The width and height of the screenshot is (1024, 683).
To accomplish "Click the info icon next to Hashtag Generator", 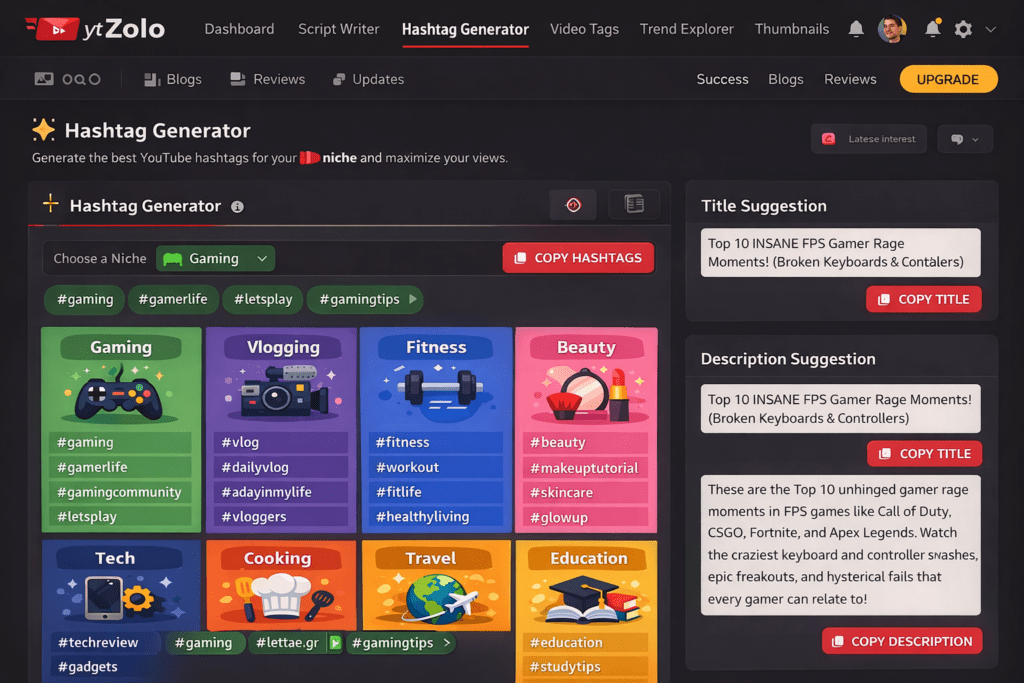I will pos(237,207).
